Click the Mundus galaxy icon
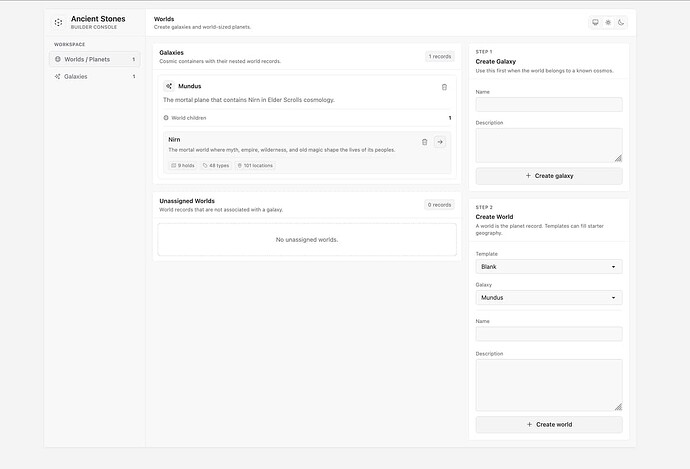The height and width of the screenshot is (469, 690). pos(169,86)
